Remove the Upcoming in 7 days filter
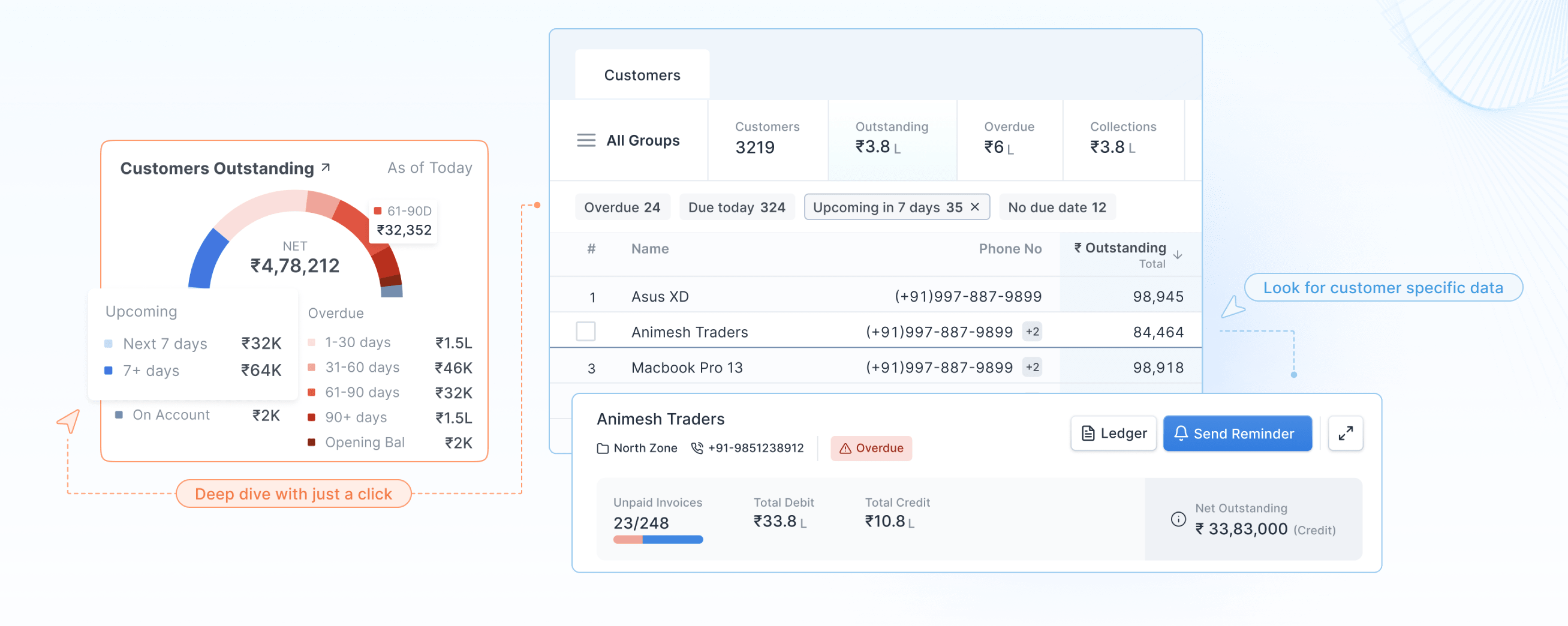 [974, 207]
